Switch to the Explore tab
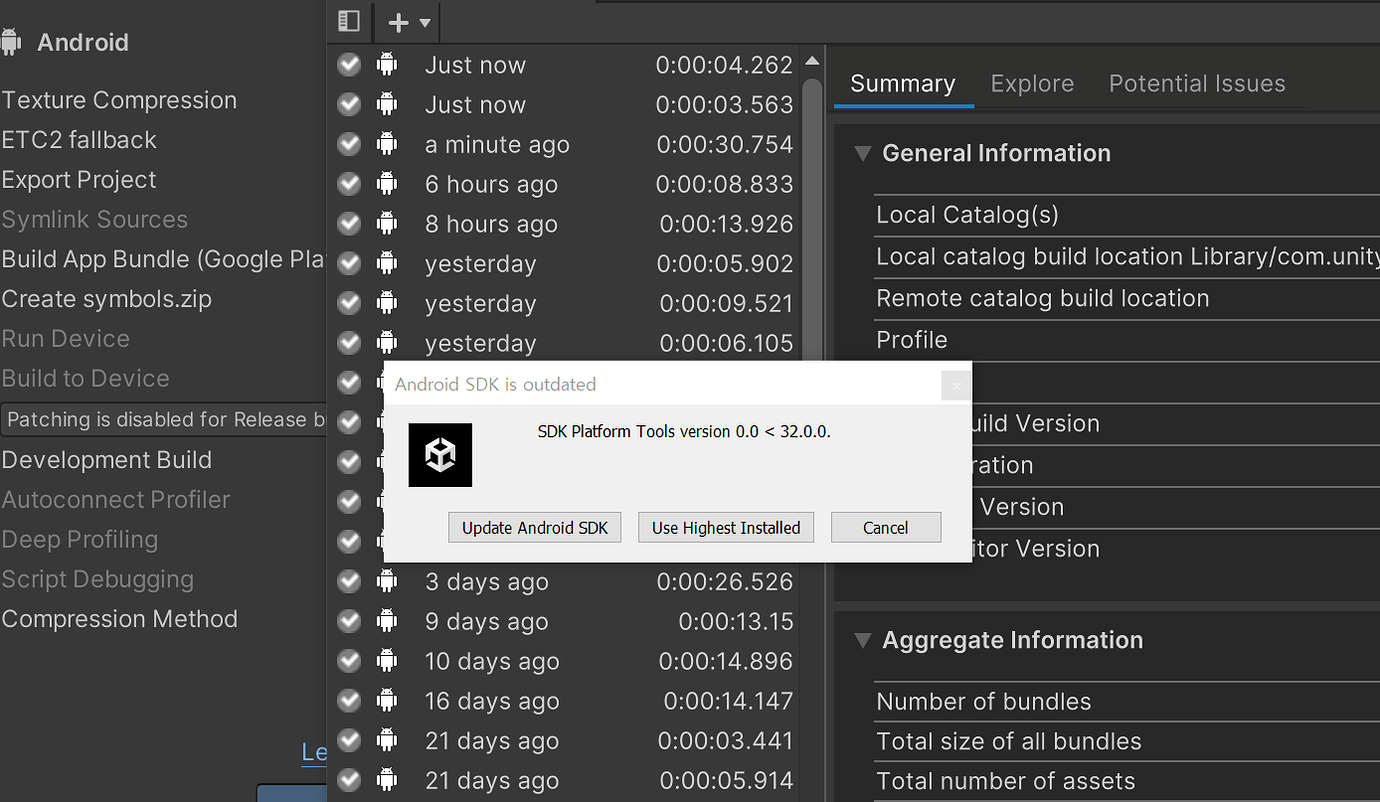 [1032, 84]
